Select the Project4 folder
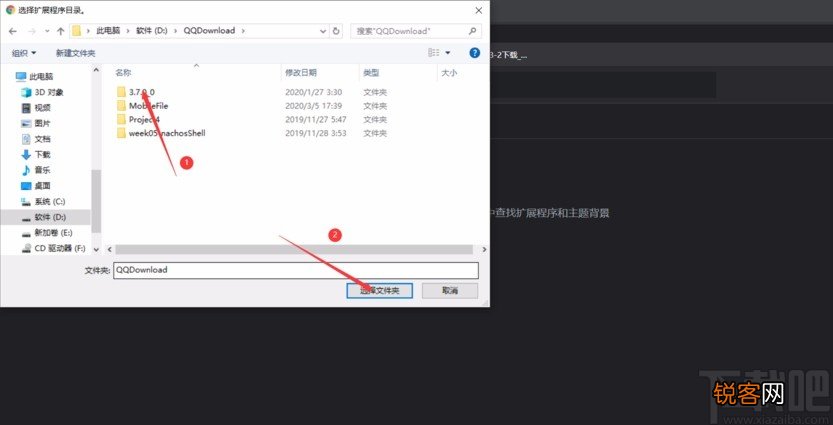The height and width of the screenshot is (425, 833). [144, 120]
